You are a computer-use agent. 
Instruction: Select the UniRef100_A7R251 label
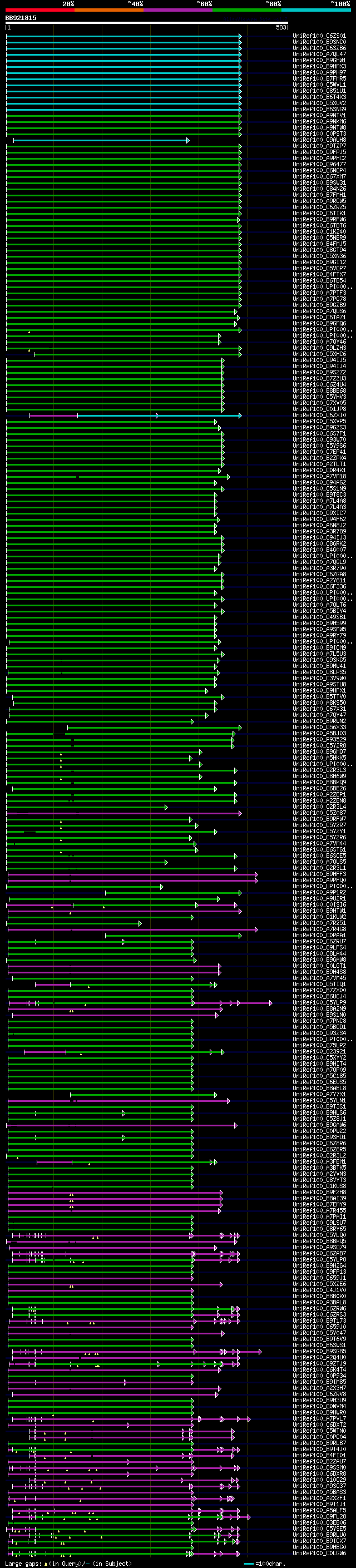[319, 923]
